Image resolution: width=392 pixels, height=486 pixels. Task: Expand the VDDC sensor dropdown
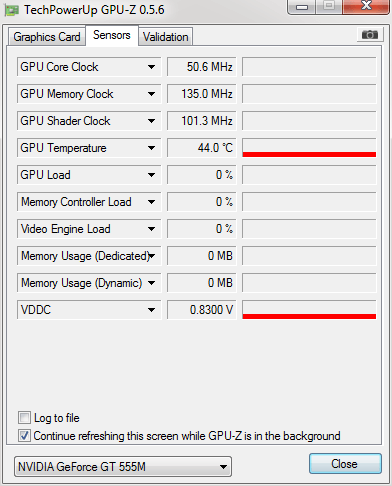[x=151, y=310]
